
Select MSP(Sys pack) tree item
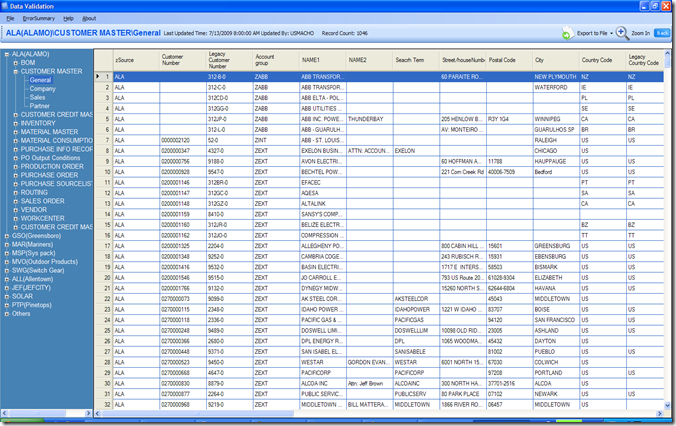(x=33, y=253)
